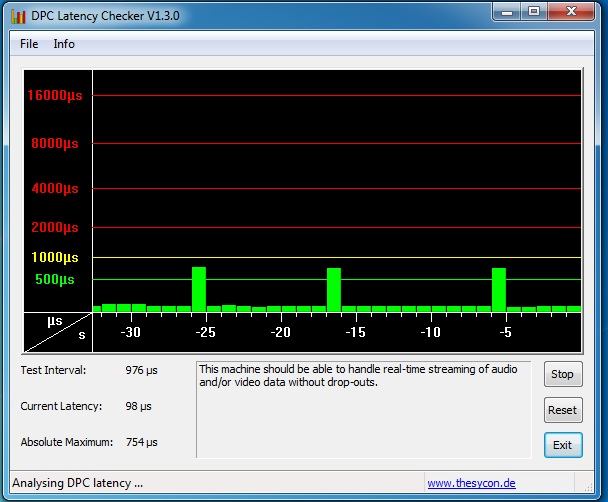Minimize the DPC Latency Checker window
Image resolution: width=608 pixels, height=502 pixels.
click(506, 12)
